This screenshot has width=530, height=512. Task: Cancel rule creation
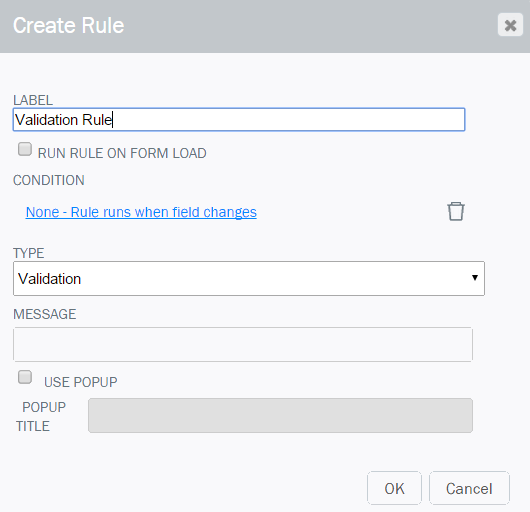pyautogui.click(x=469, y=488)
